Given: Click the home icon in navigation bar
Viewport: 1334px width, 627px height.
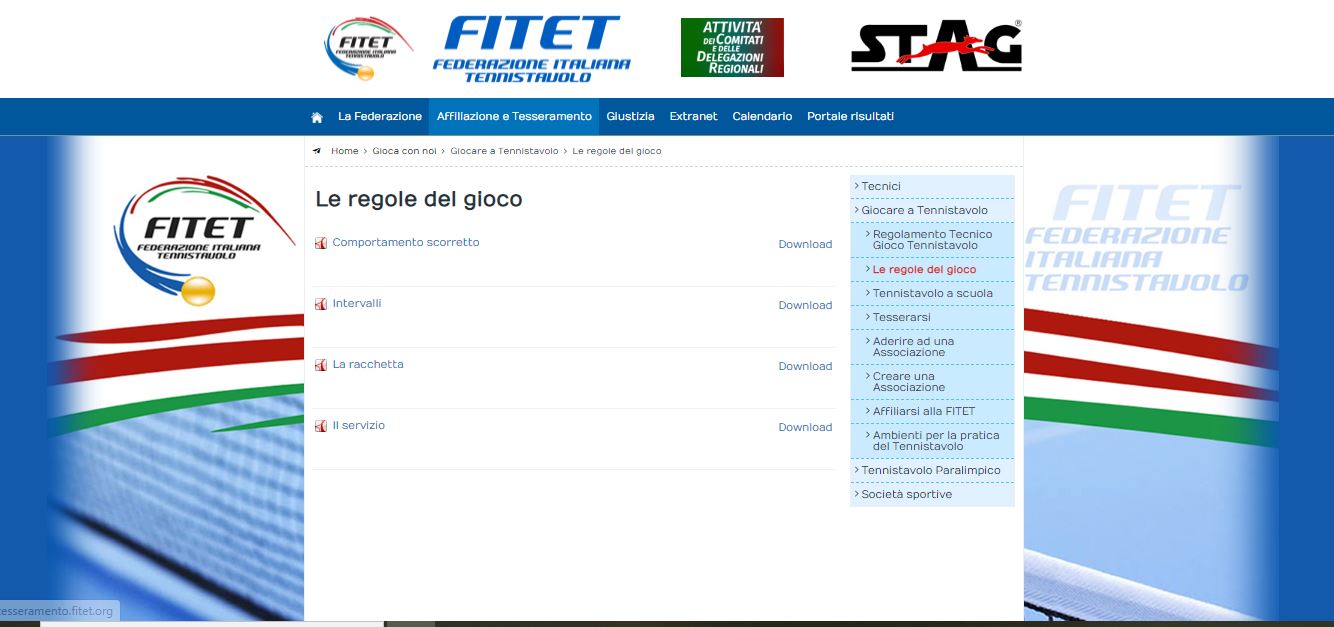Looking at the screenshot, I should [317, 117].
